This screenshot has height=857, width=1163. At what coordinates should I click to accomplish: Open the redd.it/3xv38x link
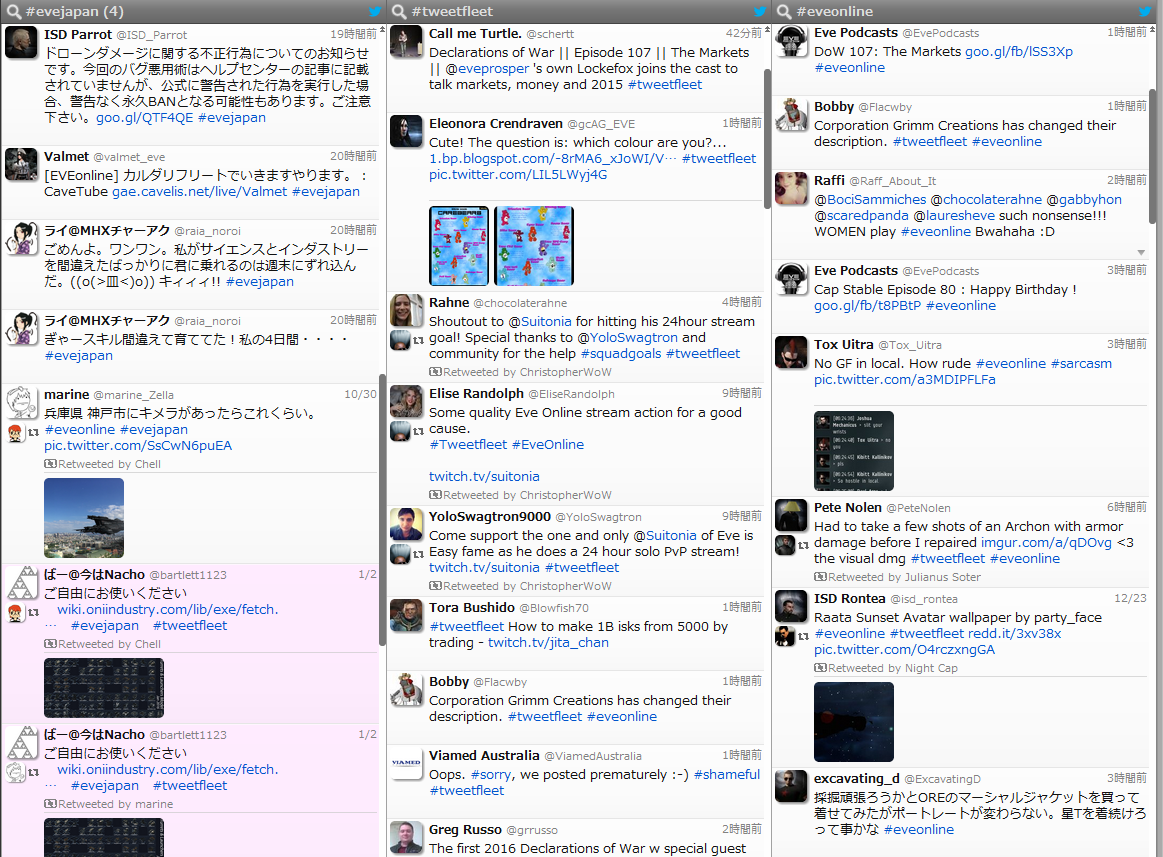tap(1014, 634)
